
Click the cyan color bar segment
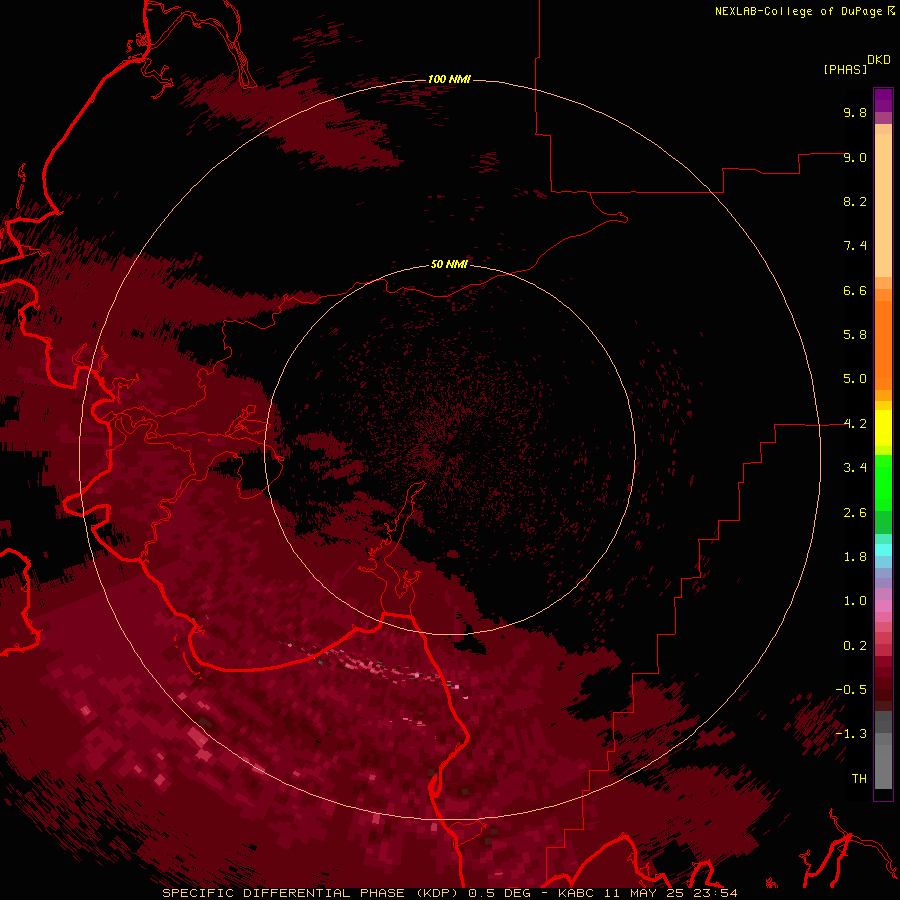click(883, 549)
